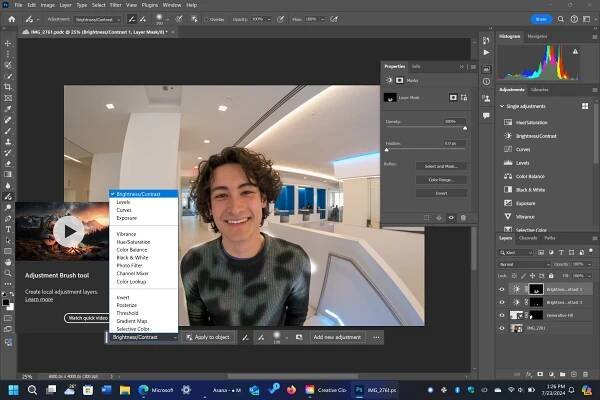Open the Brightness/Contrast dropdown in the contextual bar
600x400 pixels.
pos(144,338)
